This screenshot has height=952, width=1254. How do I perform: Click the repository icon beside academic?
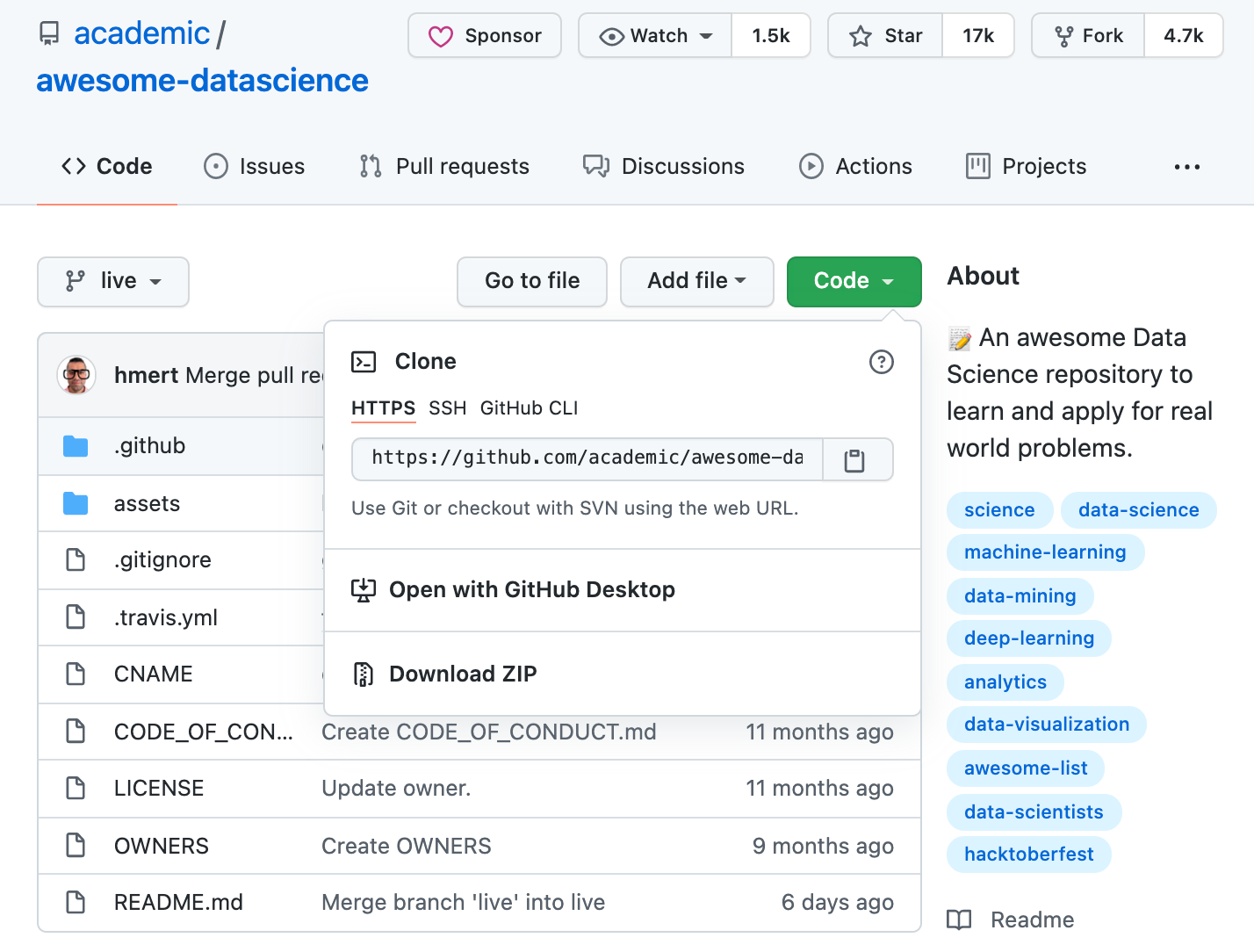[x=50, y=34]
